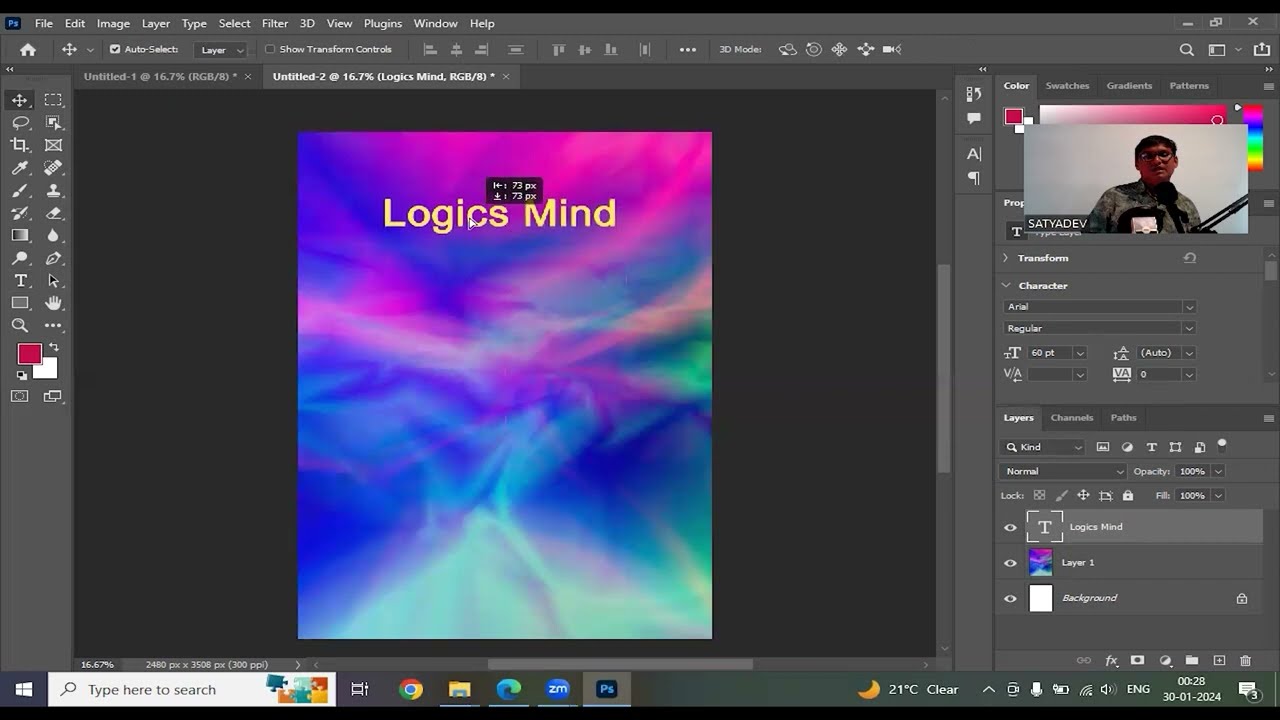Hide the Logics Mind text layer
This screenshot has width=1280, height=720.
tap(1010, 527)
